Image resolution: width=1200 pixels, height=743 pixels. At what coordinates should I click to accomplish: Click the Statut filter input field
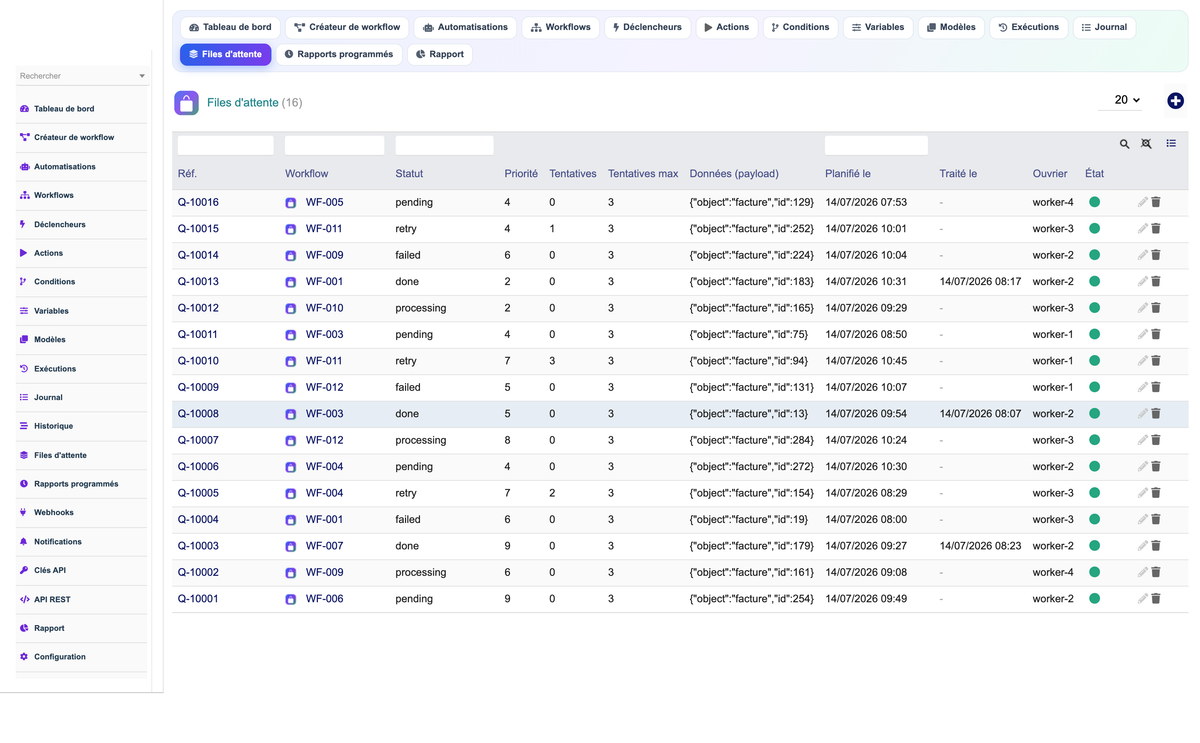445,145
